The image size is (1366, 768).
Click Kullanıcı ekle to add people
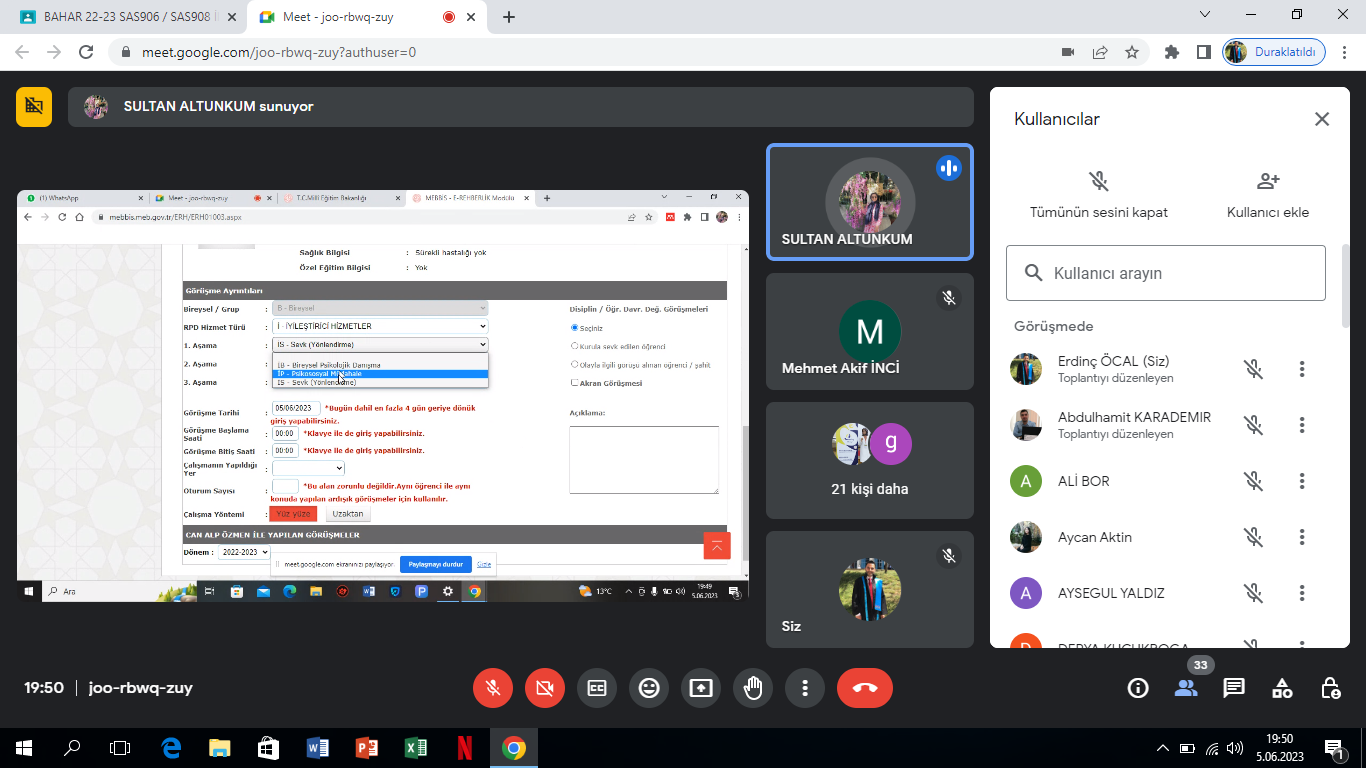(1267, 194)
